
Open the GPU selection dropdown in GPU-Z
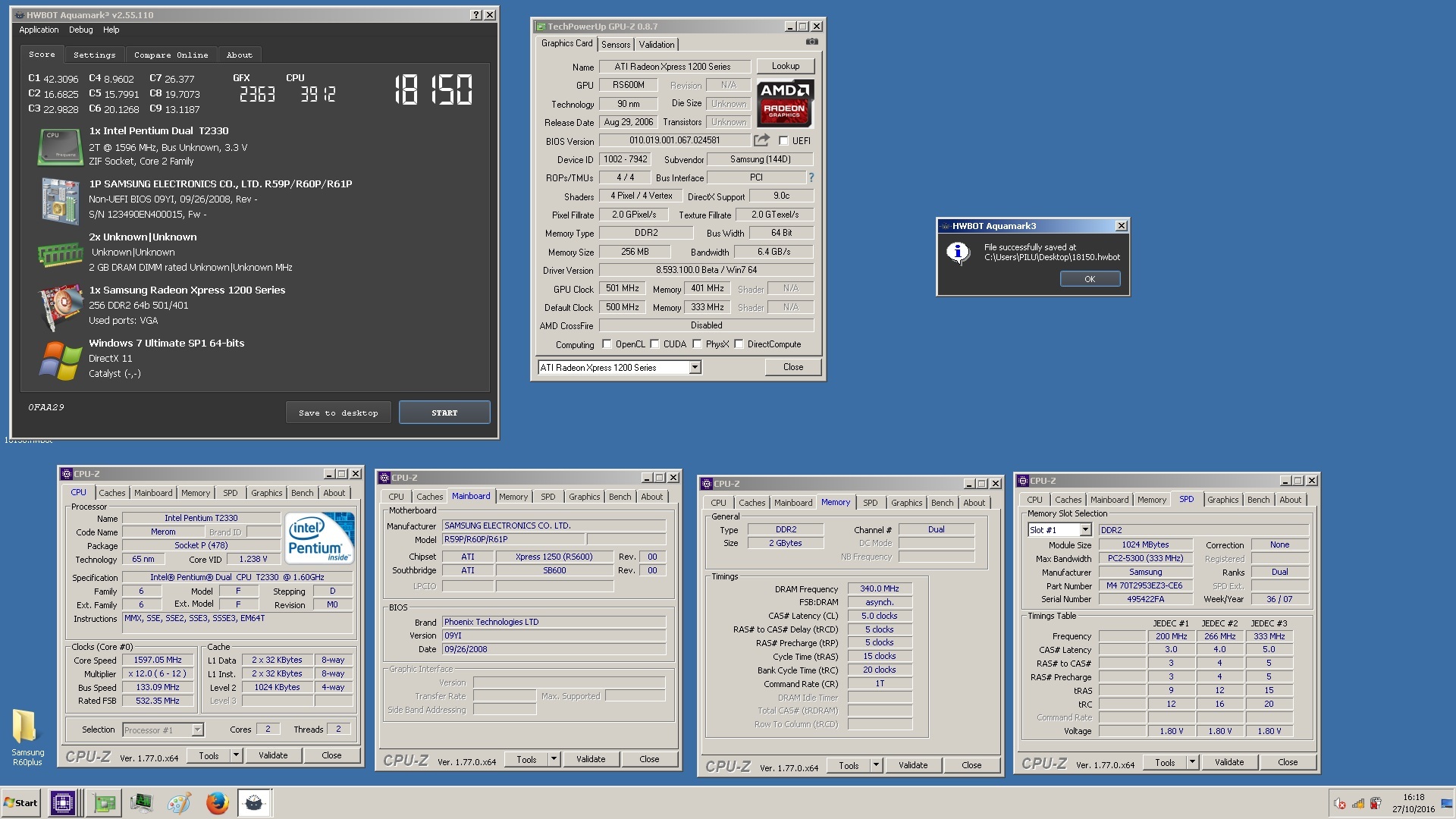694,368
